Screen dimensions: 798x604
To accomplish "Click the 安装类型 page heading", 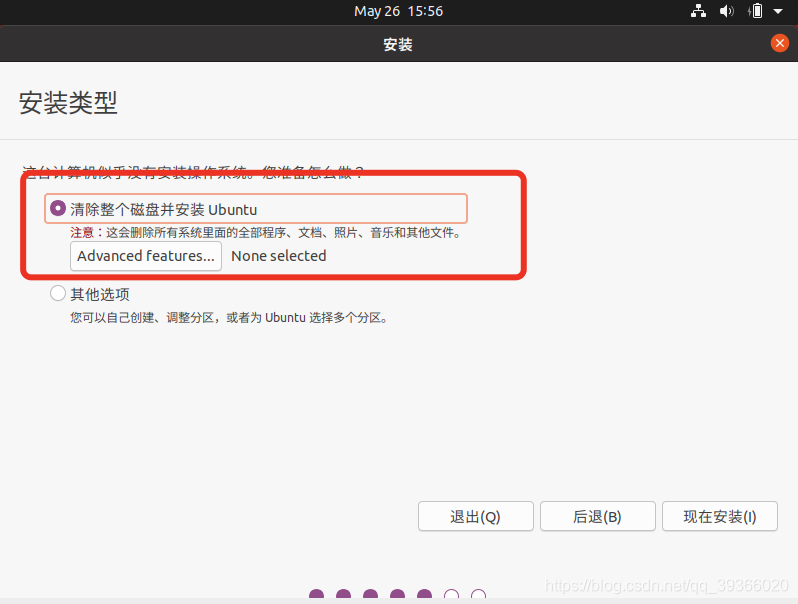I will coord(68,103).
